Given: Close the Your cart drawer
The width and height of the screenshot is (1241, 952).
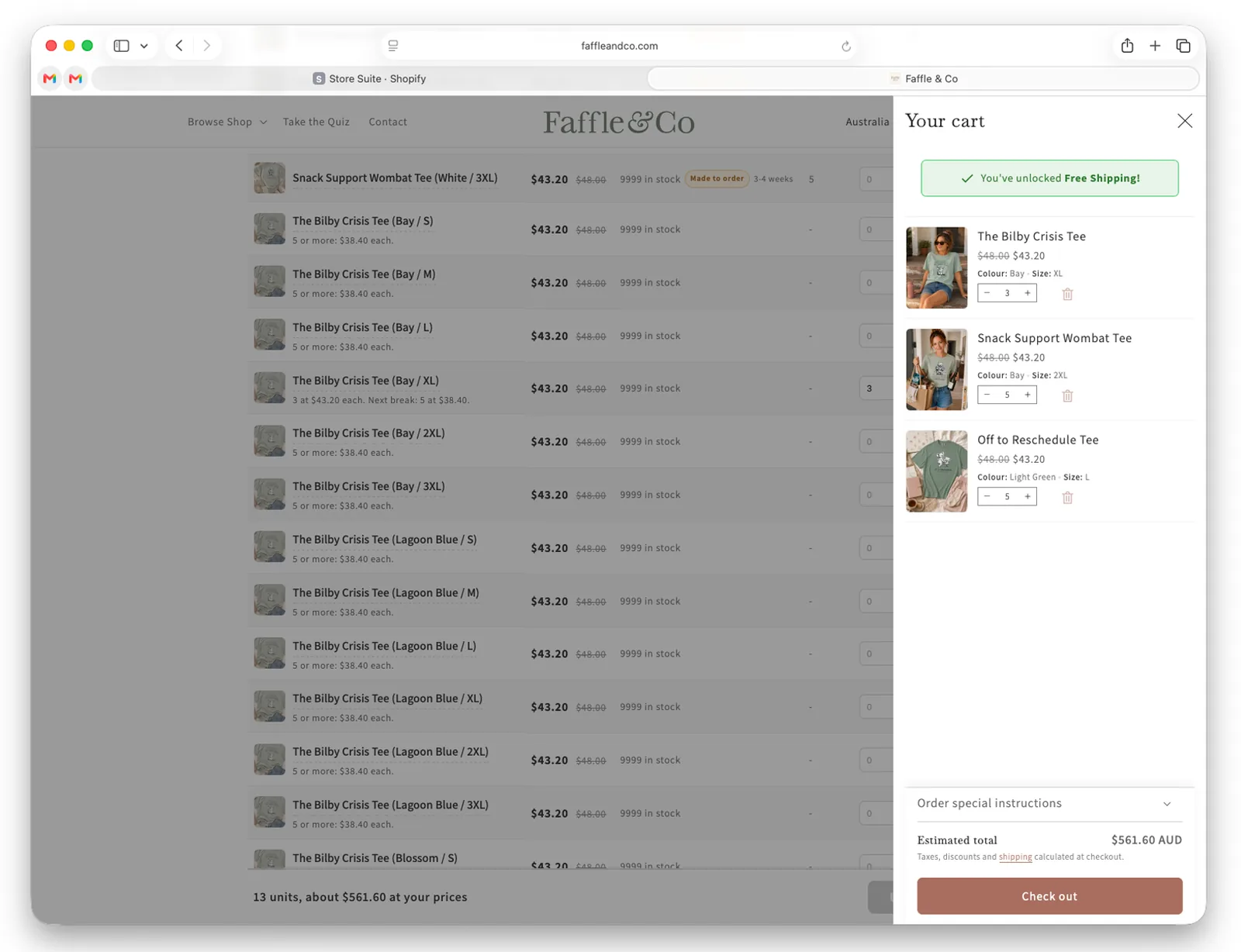Looking at the screenshot, I should pyautogui.click(x=1184, y=121).
